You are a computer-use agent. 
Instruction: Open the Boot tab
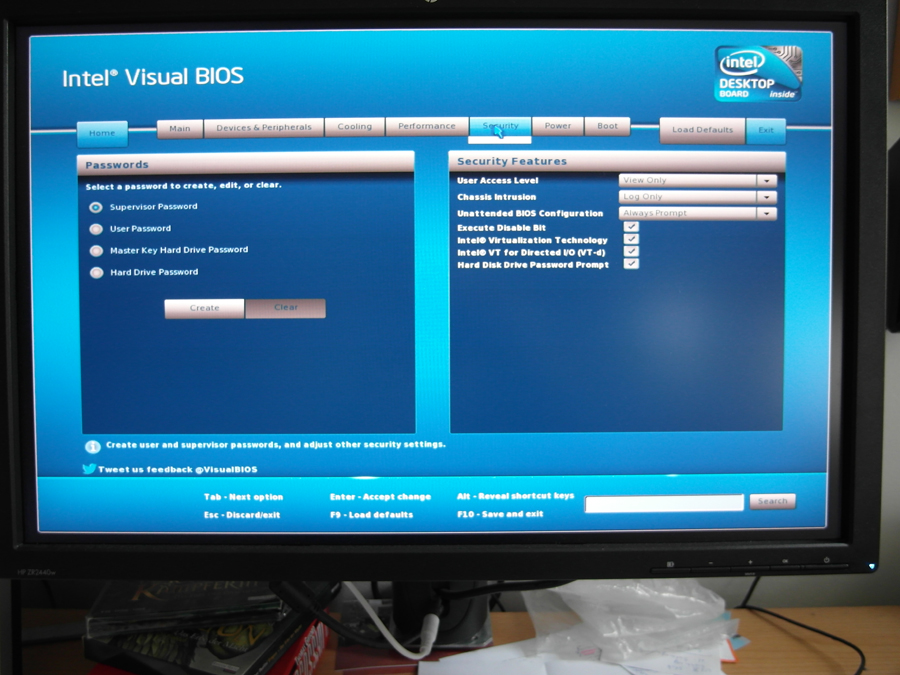pos(607,125)
